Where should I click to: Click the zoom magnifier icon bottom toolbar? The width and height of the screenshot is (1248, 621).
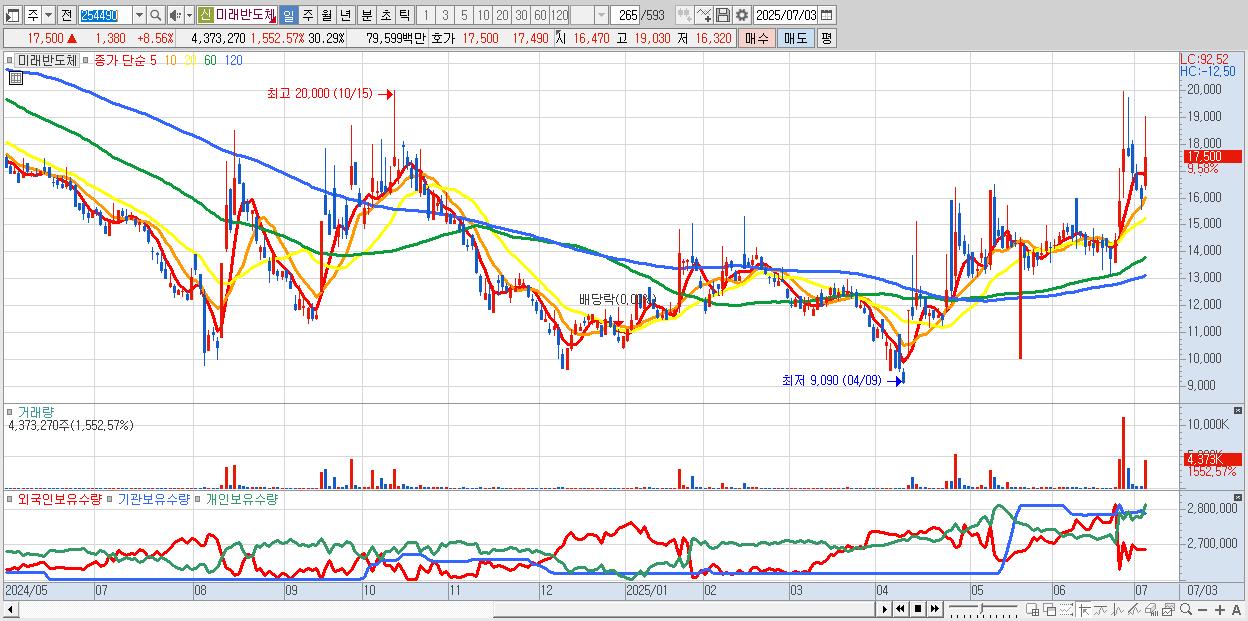coord(1186,610)
